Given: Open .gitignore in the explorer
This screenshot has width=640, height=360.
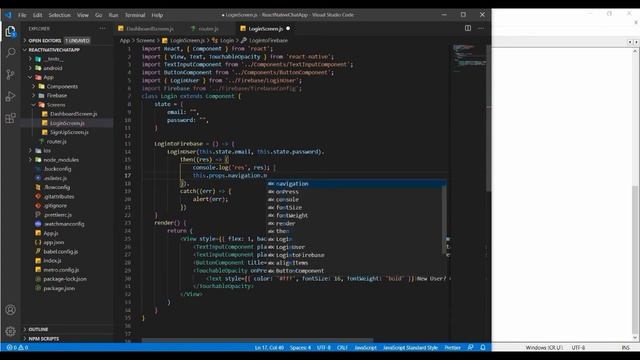Looking at the screenshot, I should [x=55, y=206].
